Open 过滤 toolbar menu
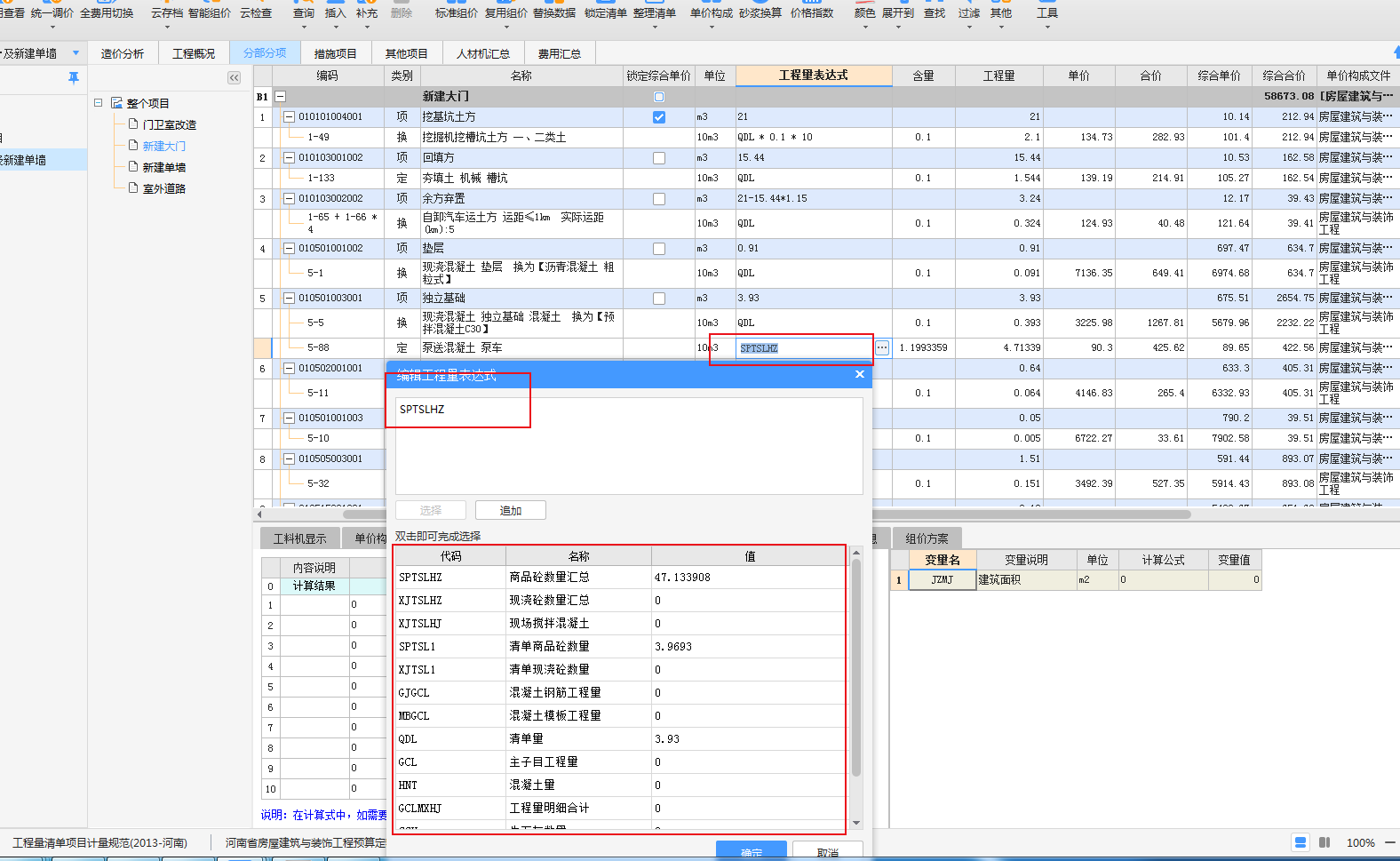1400x861 pixels. 969,13
